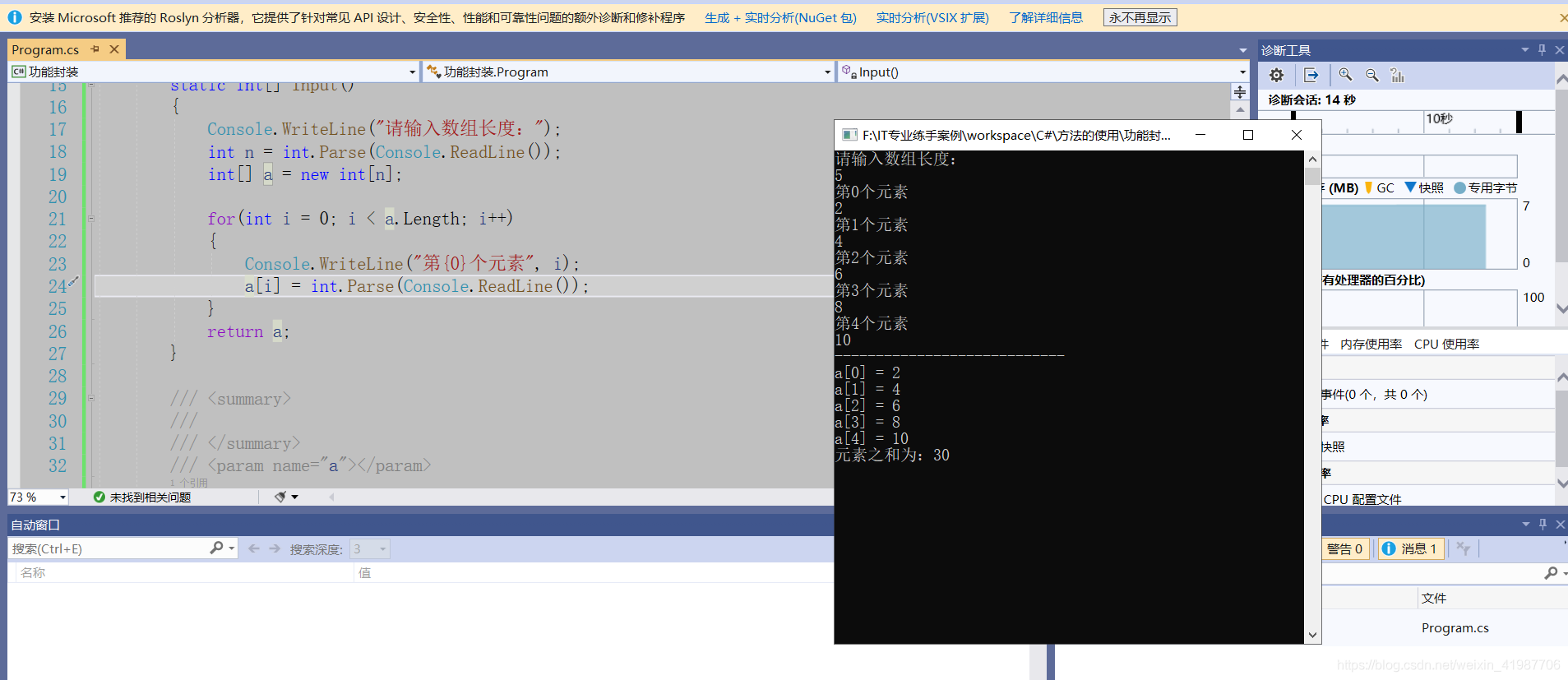Click the split editor handle icon
The width and height of the screenshot is (1568, 680).
tap(1240, 92)
